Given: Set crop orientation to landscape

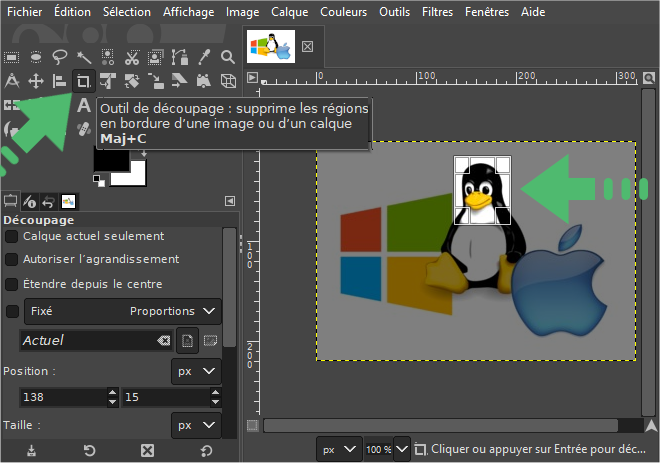Looking at the screenshot, I should [x=210, y=341].
